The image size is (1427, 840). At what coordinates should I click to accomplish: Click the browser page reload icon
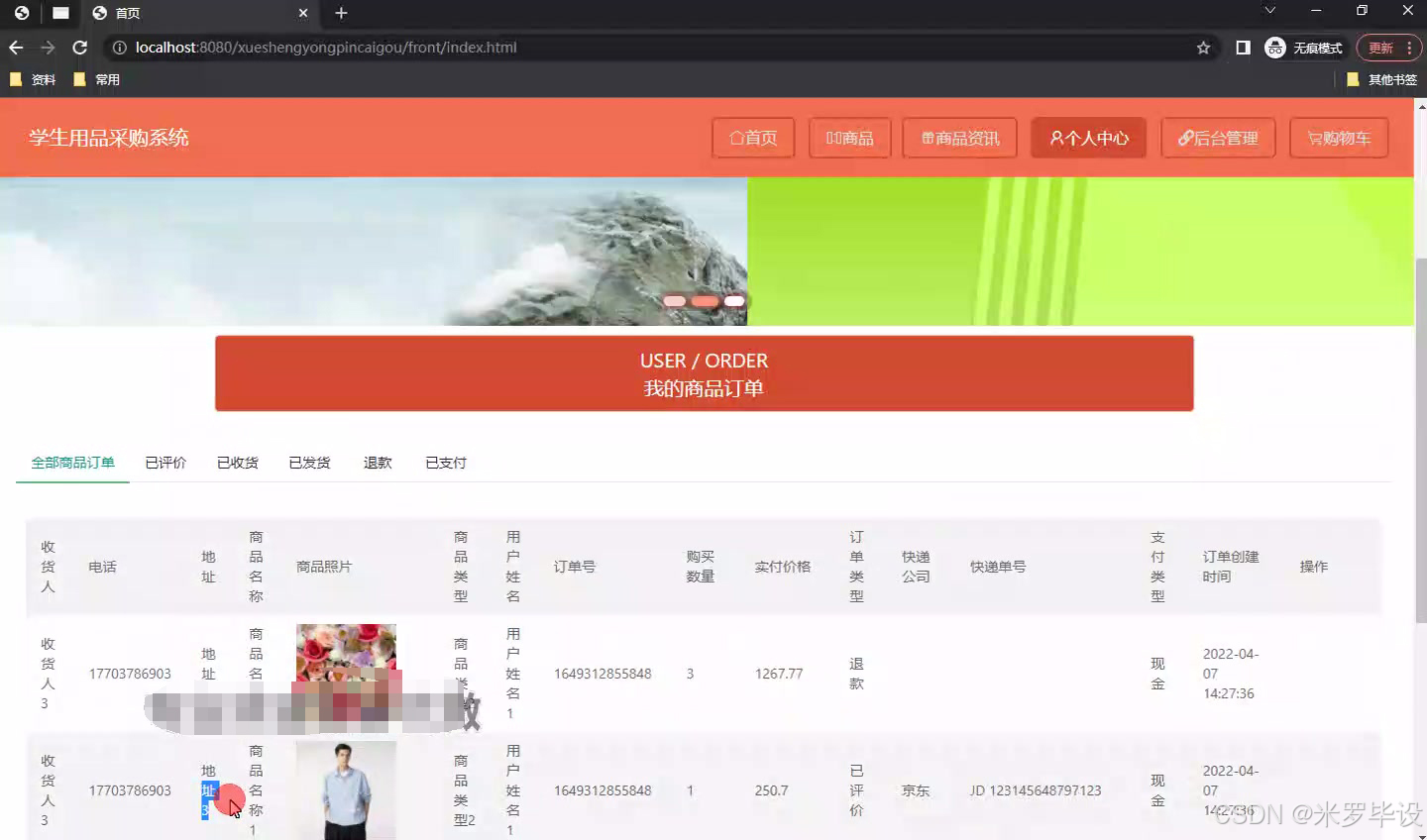pyautogui.click(x=79, y=47)
